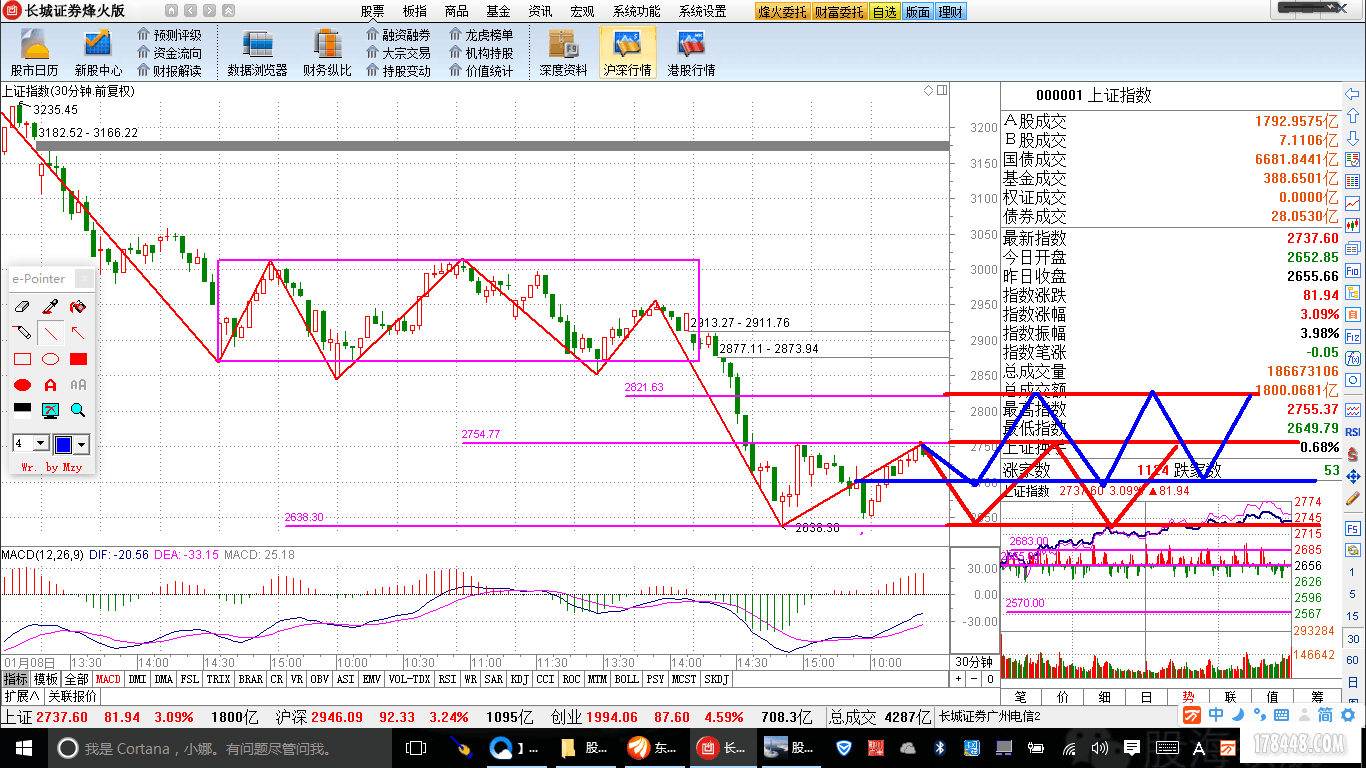Select the filled red ellipse tool

click(x=22, y=385)
